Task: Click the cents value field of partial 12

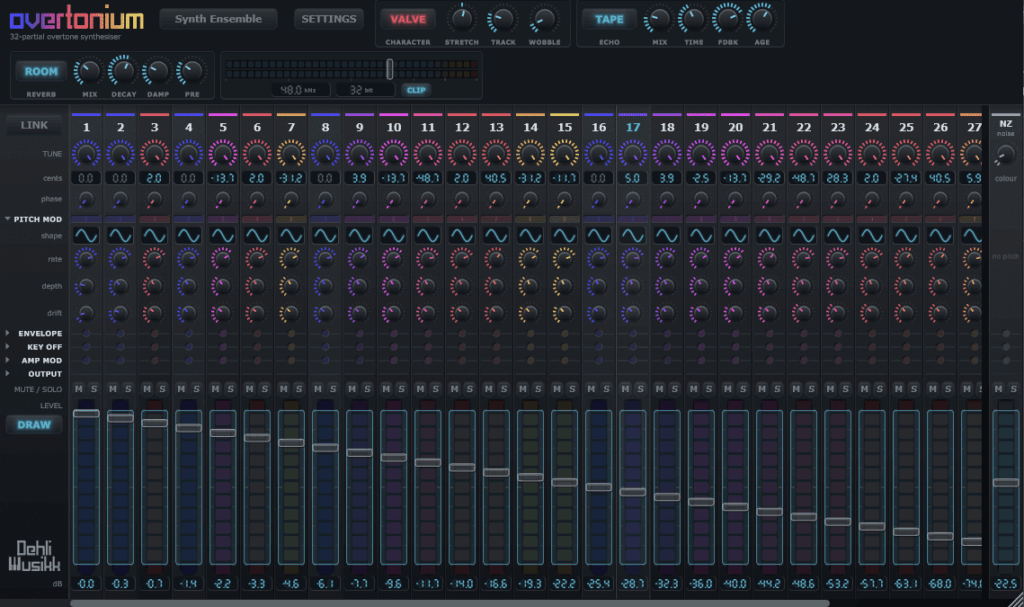Action: click(x=462, y=178)
